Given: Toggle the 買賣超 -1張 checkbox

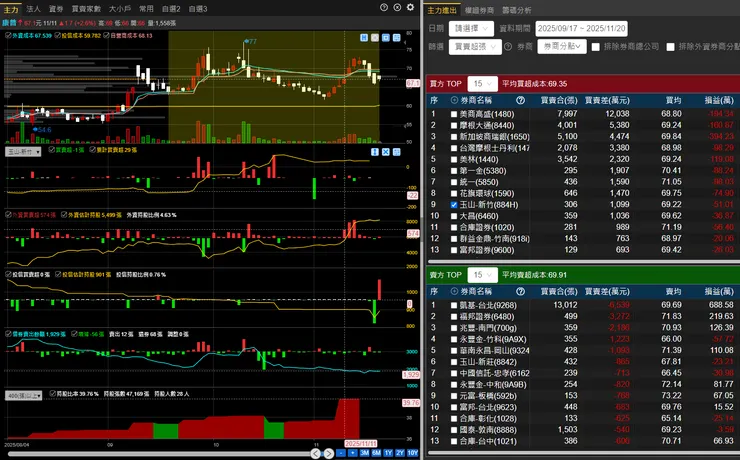Looking at the screenshot, I should coord(52,150).
